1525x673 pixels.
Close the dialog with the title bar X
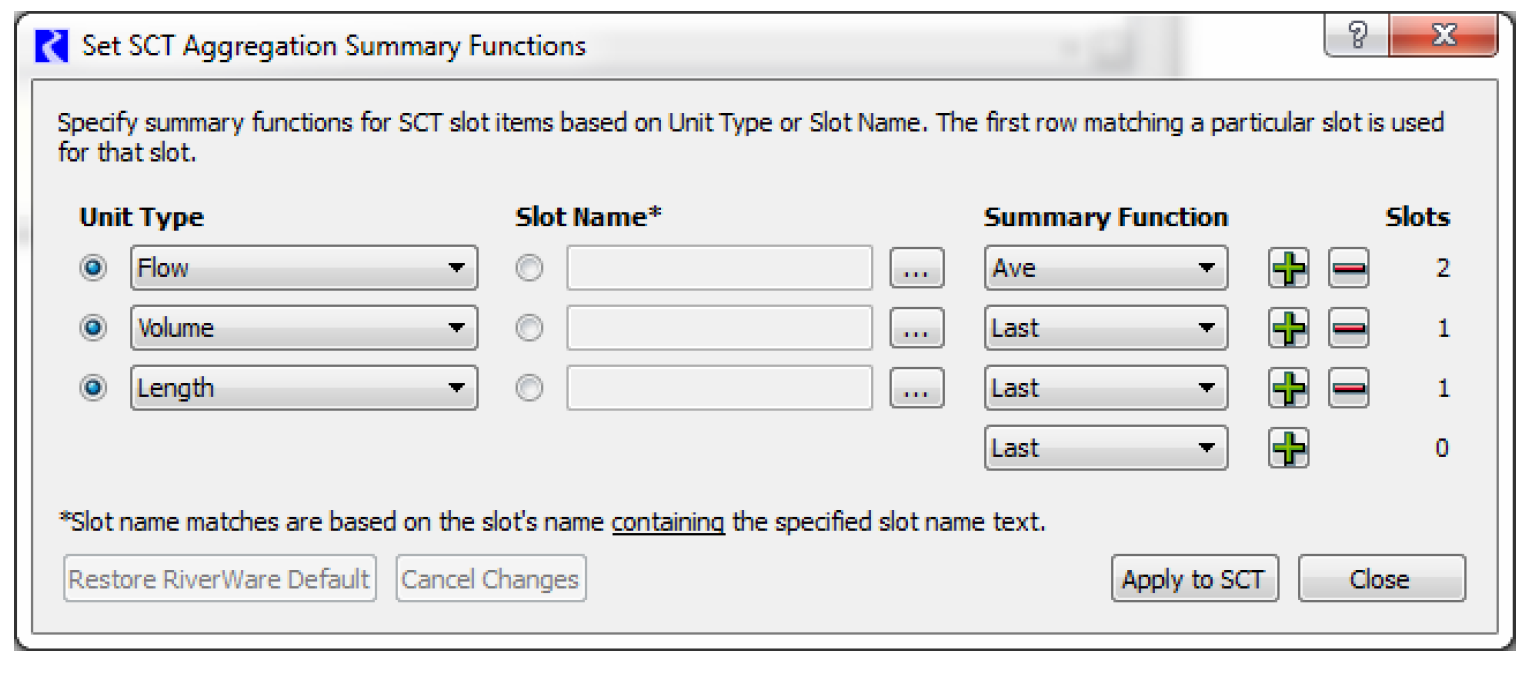click(1443, 38)
